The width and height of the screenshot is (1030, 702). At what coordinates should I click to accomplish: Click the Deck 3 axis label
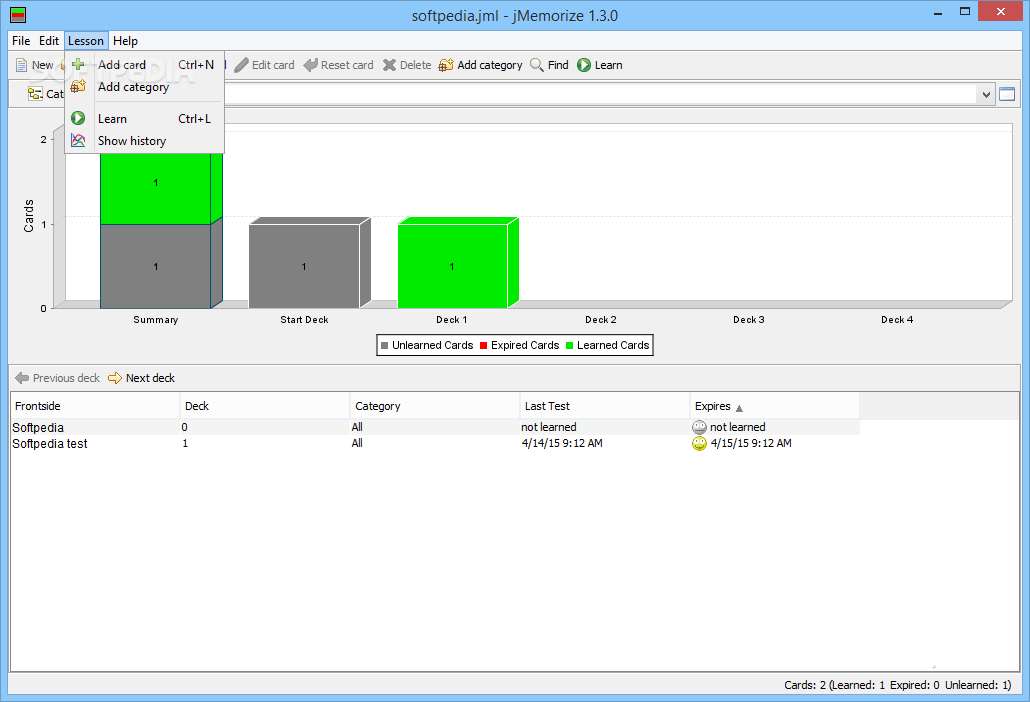pos(749,320)
